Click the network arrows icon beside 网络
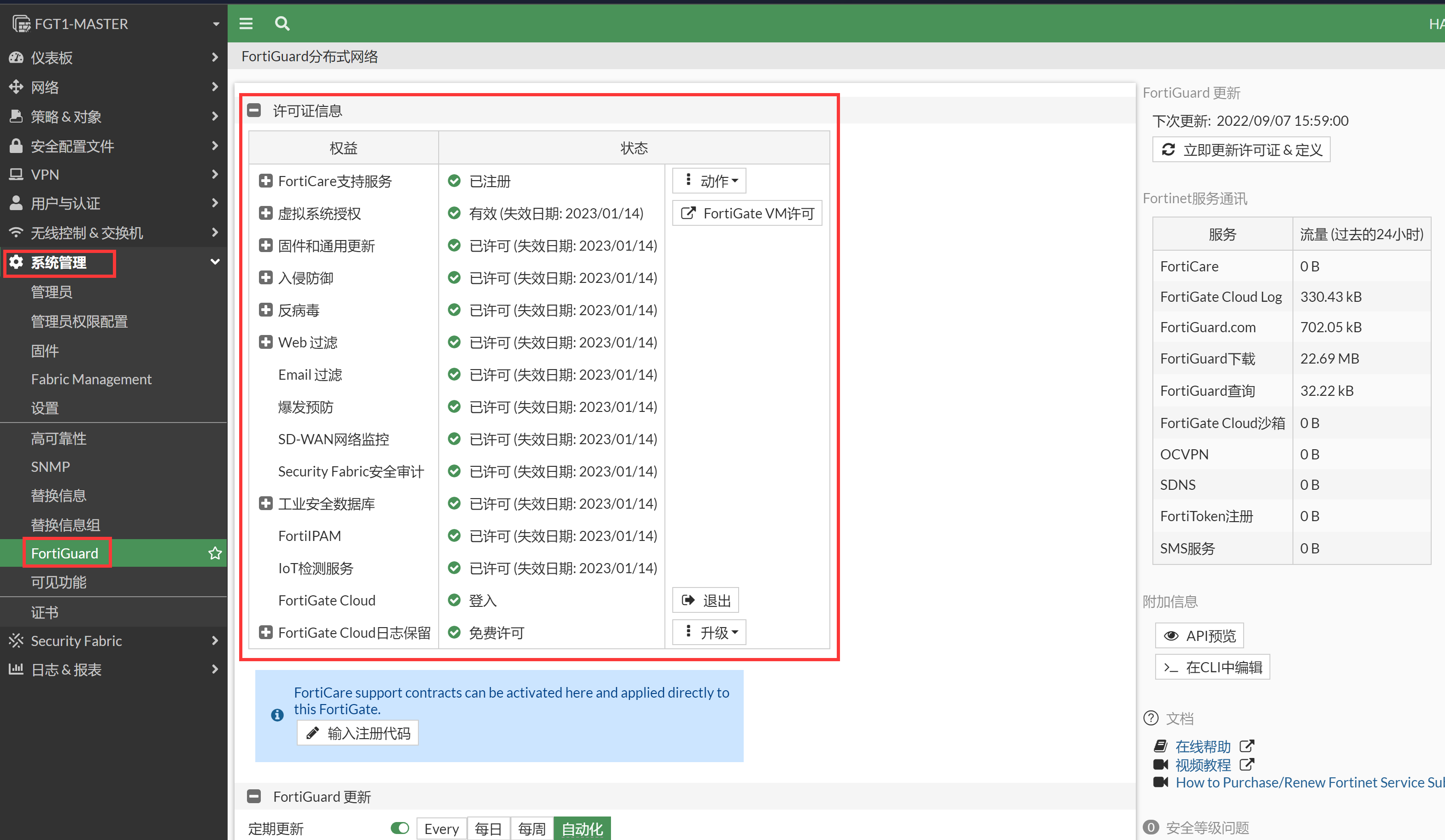Image resolution: width=1445 pixels, height=840 pixels. [16, 87]
